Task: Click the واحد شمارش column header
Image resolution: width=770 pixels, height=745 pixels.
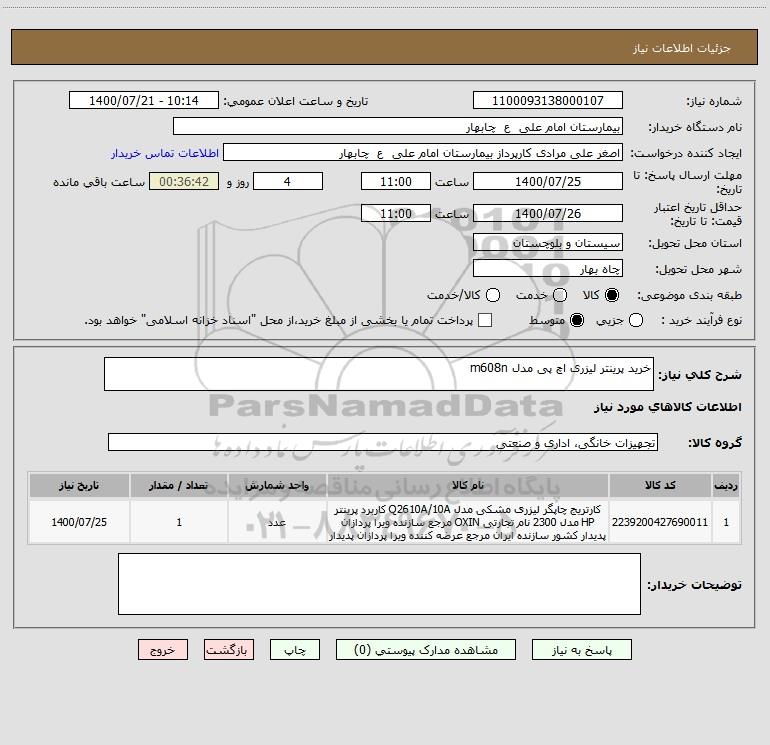Action: pyautogui.click(x=277, y=486)
